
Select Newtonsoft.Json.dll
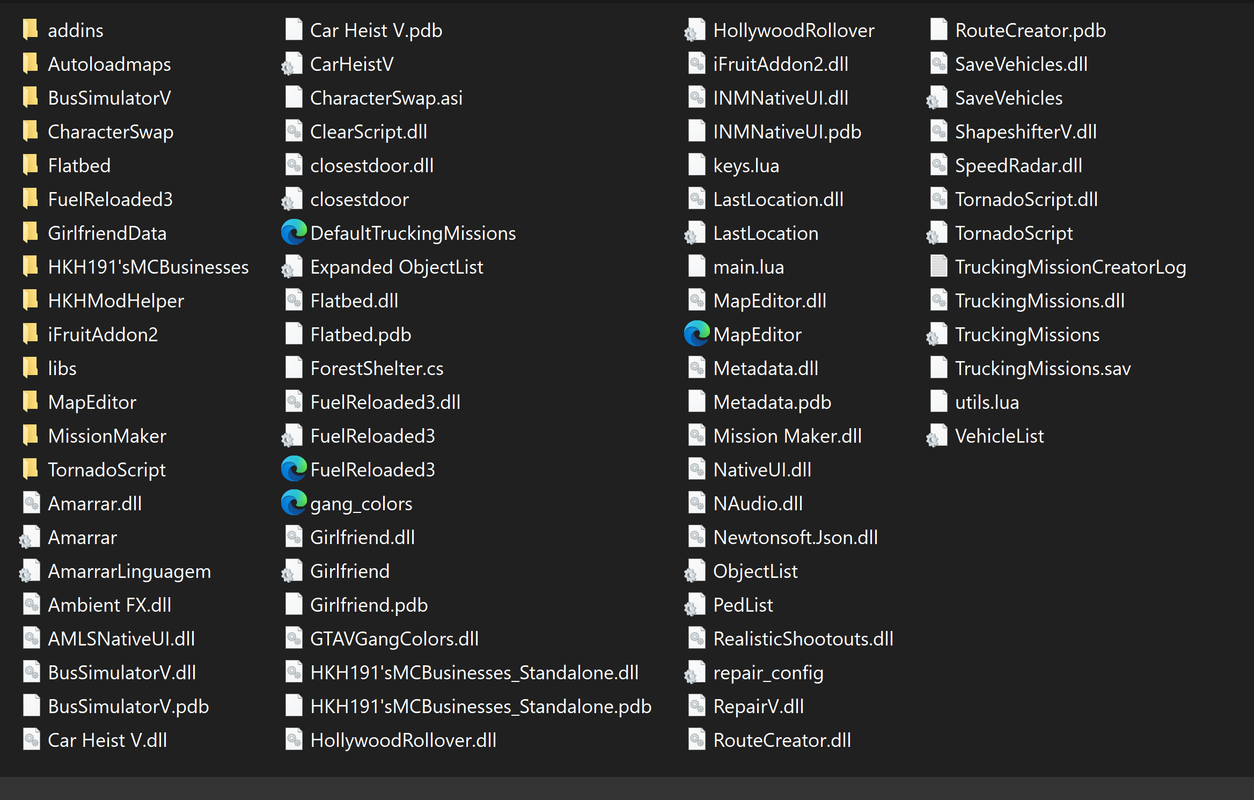783,537
